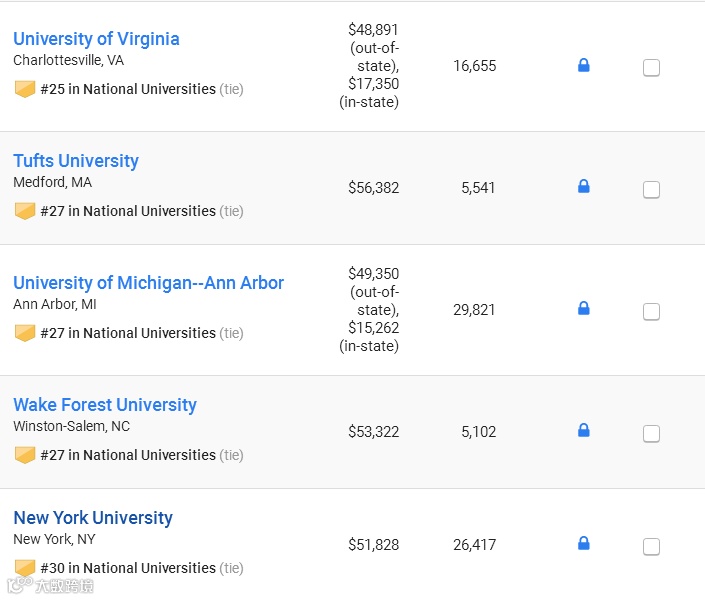Click the ranking badge icon under University of Michigan

[25, 333]
